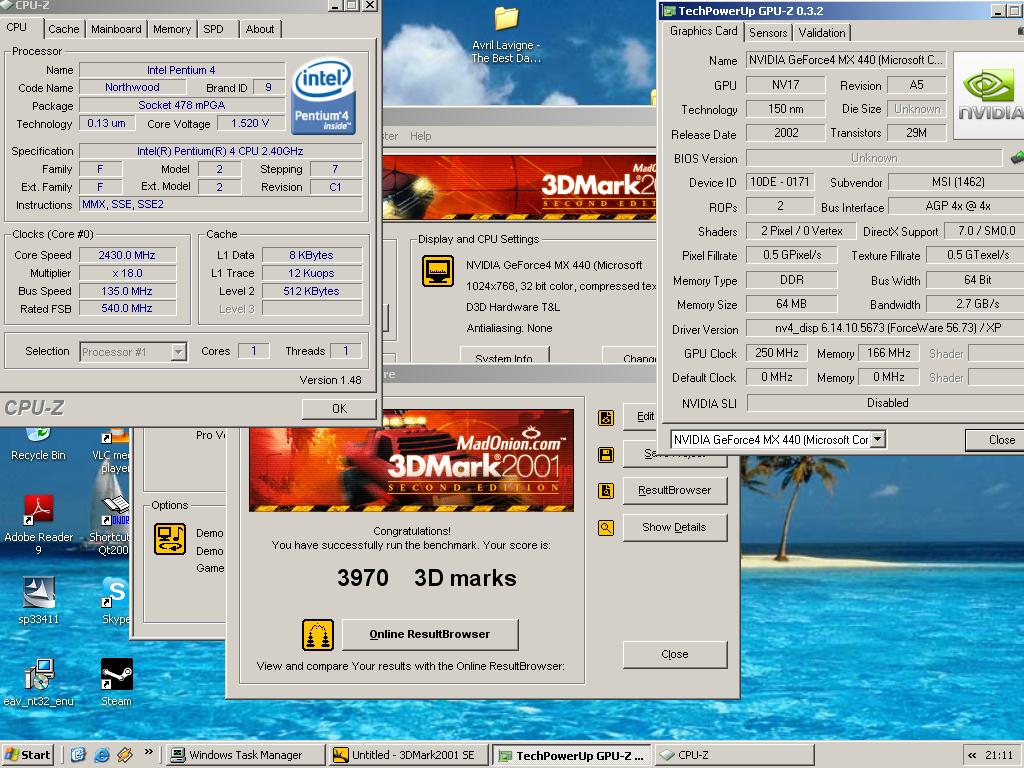Screen dimensions: 1024x768
Task: Select the CPU tab in CPU-Z
Action: point(17,27)
